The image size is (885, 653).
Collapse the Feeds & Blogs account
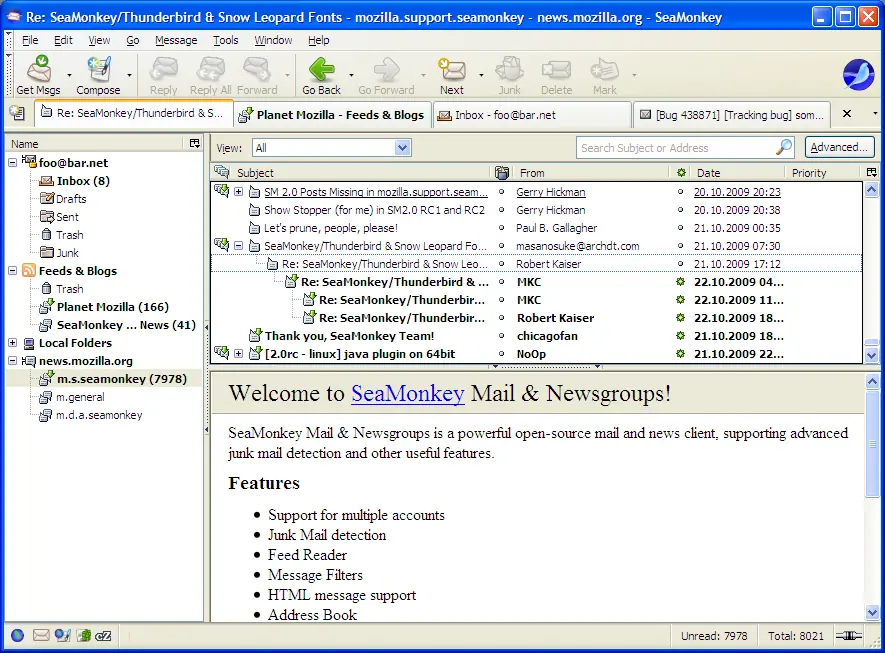point(12,271)
